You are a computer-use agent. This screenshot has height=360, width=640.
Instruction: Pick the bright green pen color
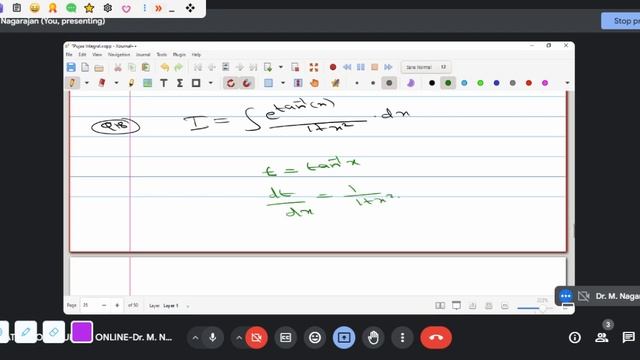click(480, 83)
